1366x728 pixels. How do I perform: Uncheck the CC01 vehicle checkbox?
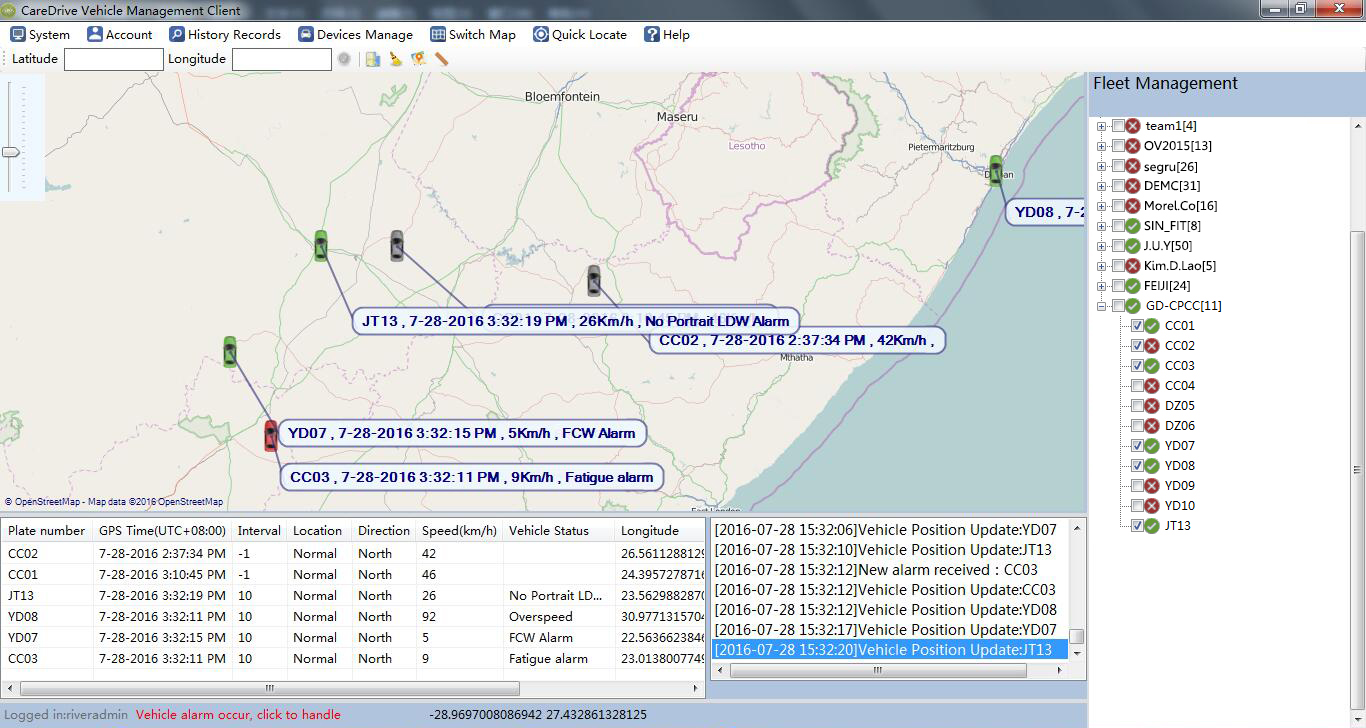(1137, 326)
